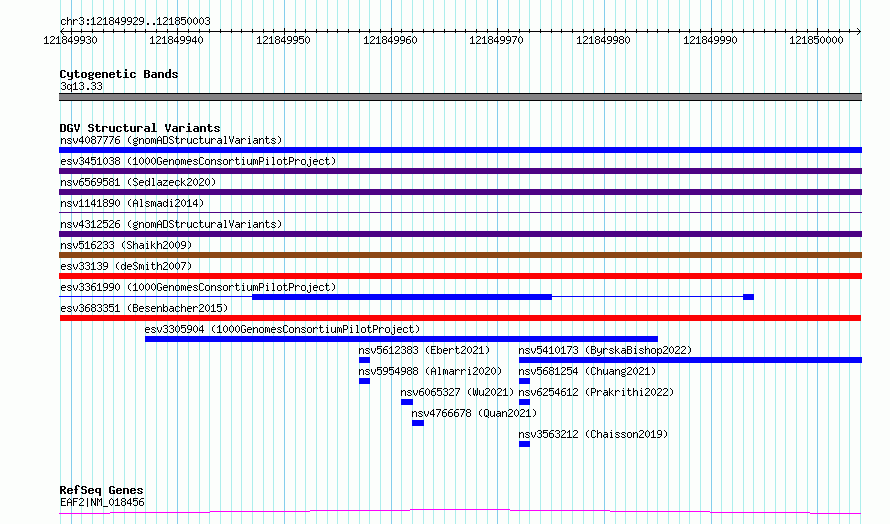Click the esv33139 (deSmith2007) label

(x=126, y=266)
